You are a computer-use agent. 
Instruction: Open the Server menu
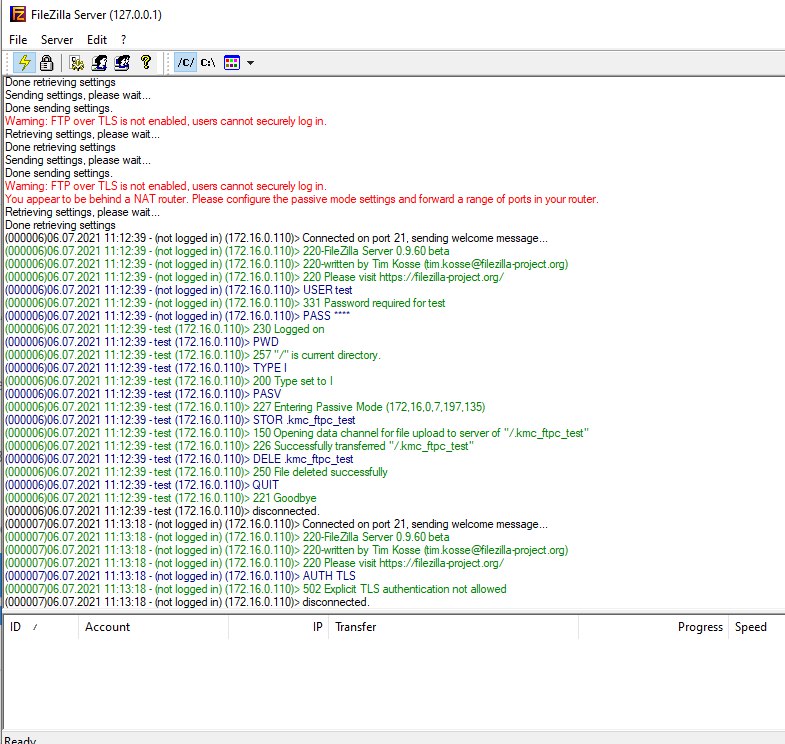tap(57, 40)
